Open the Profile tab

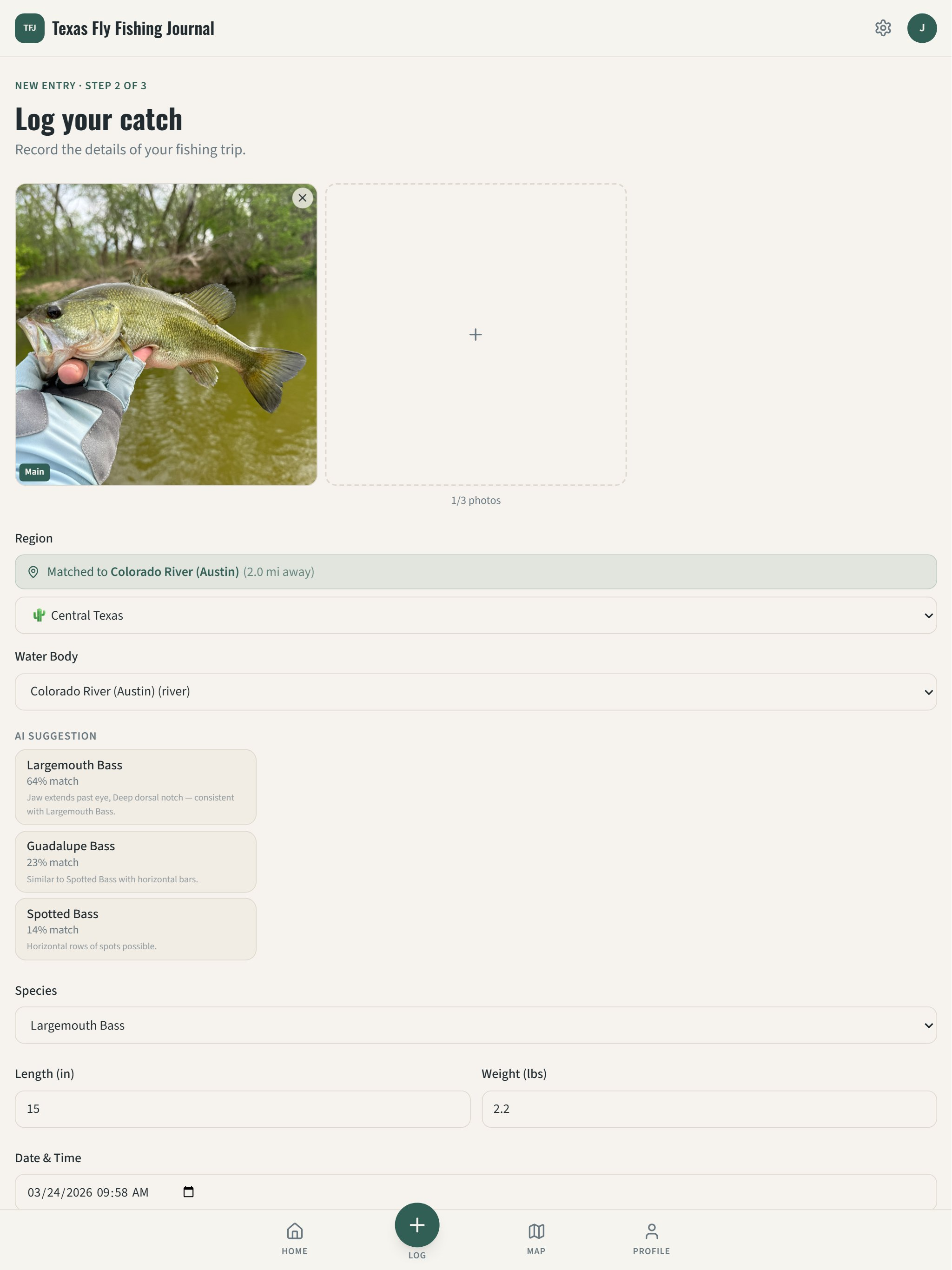click(x=651, y=1239)
